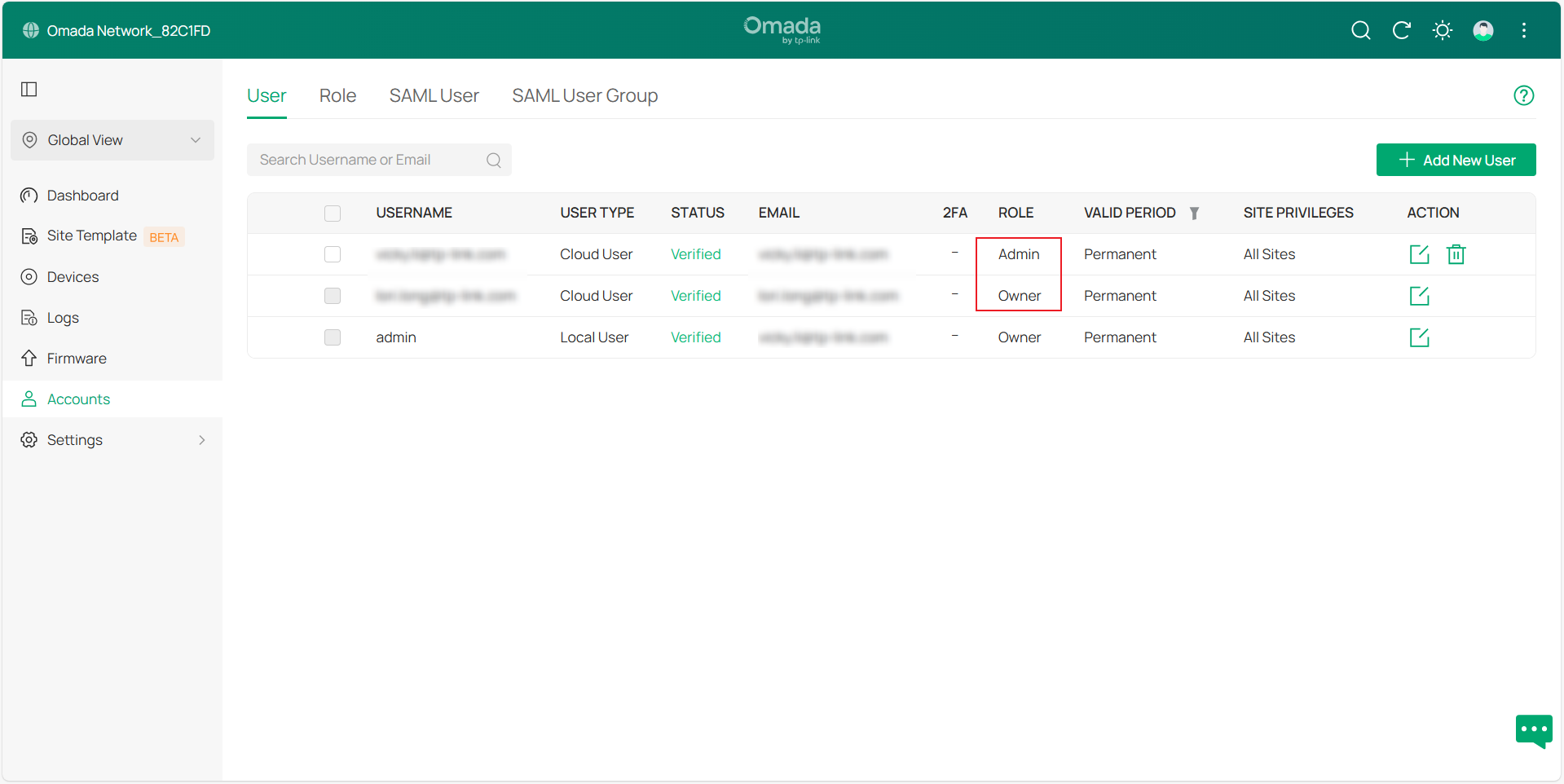Open the Help icon near the tabs
This screenshot has height=784, width=1564.
1524,95
